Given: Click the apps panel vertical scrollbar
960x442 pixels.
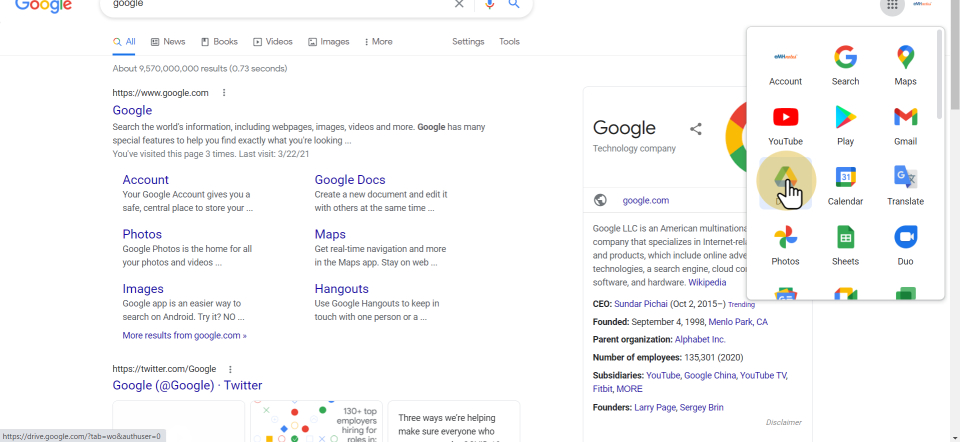Looking at the screenshot, I should tap(939, 75).
